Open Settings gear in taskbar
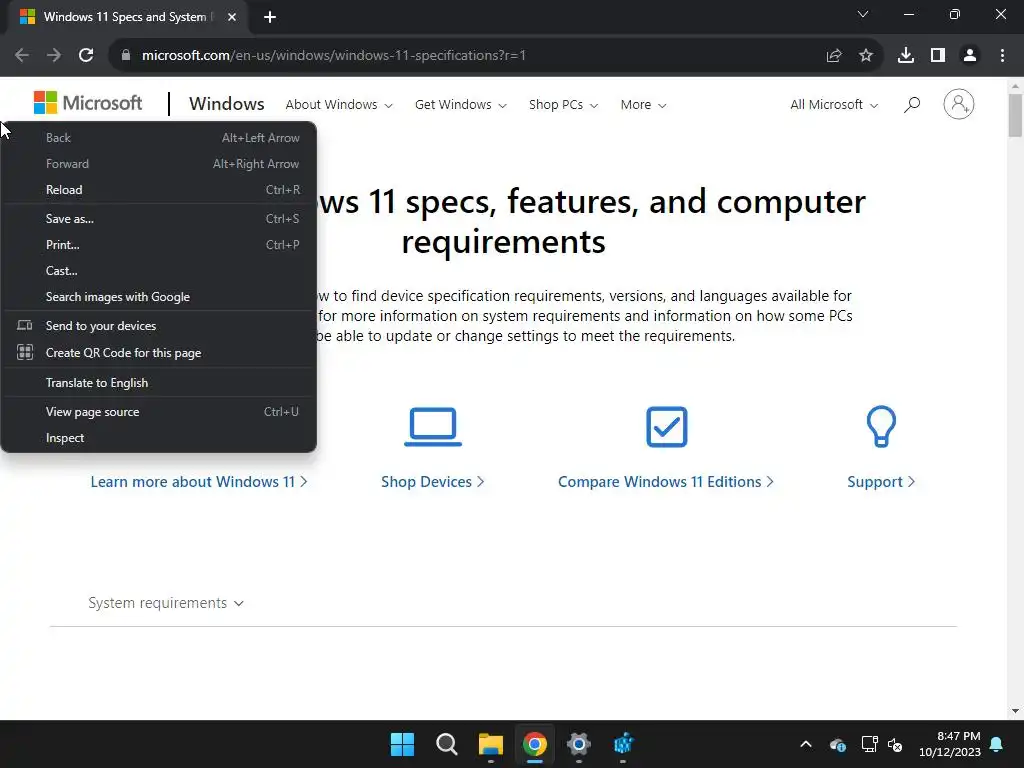Screen dimensions: 1024x768 579,744
